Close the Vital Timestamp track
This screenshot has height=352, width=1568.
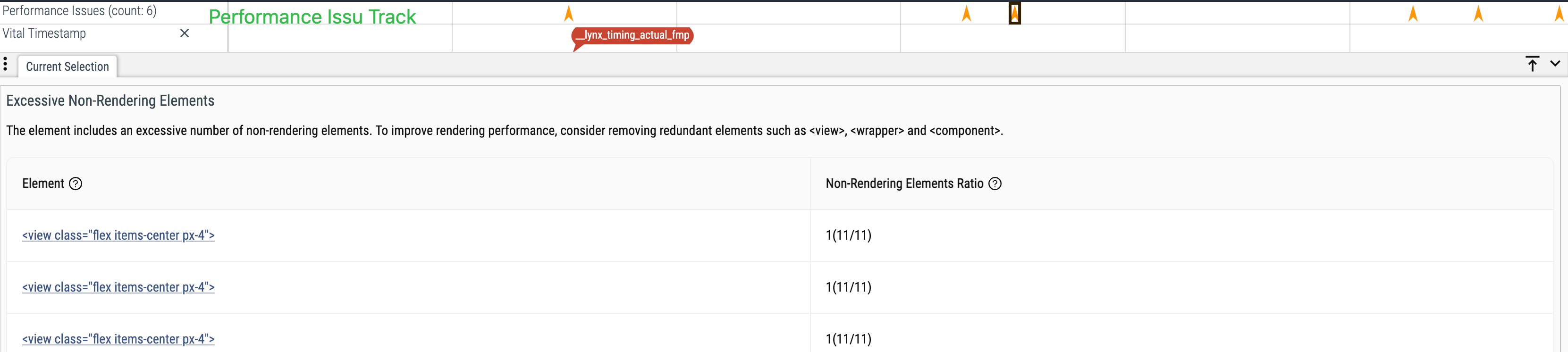pos(185,34)
